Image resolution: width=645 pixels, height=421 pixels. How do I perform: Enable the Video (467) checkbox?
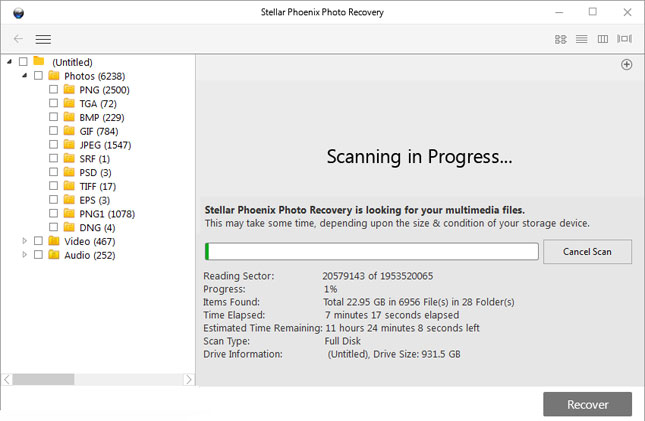point(39,242)
